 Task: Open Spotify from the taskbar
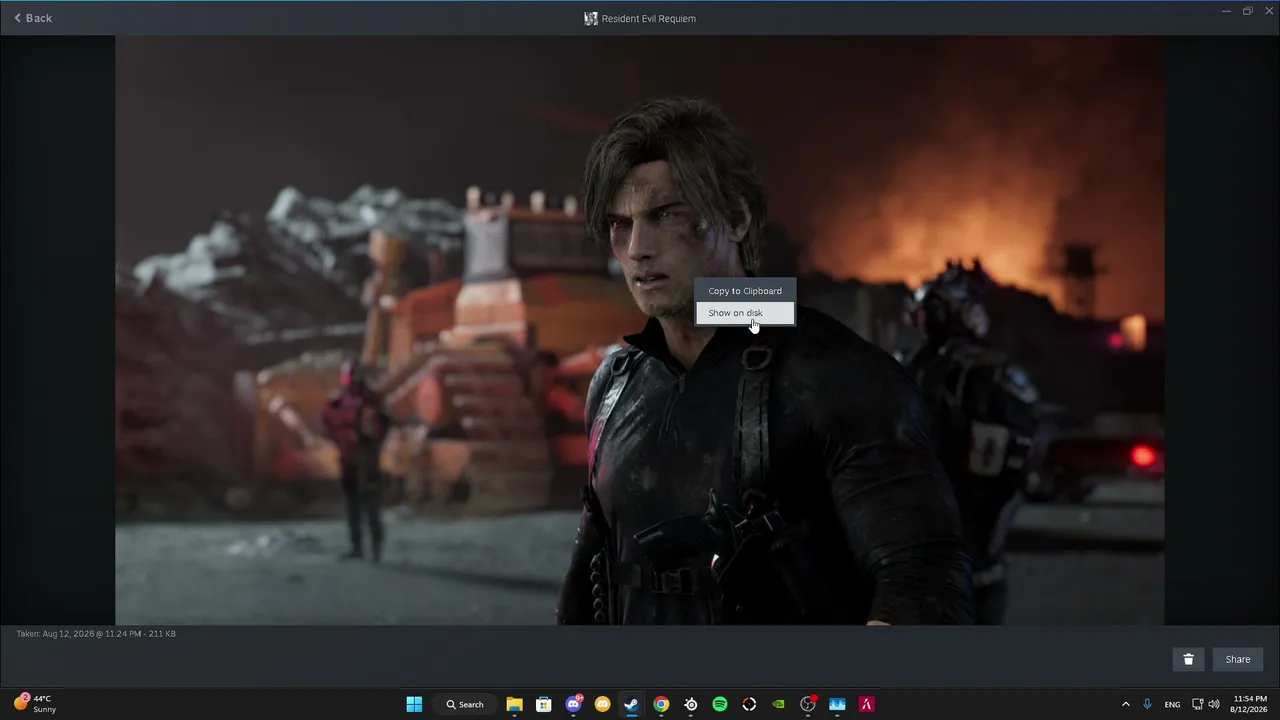[x=720, y=704]
